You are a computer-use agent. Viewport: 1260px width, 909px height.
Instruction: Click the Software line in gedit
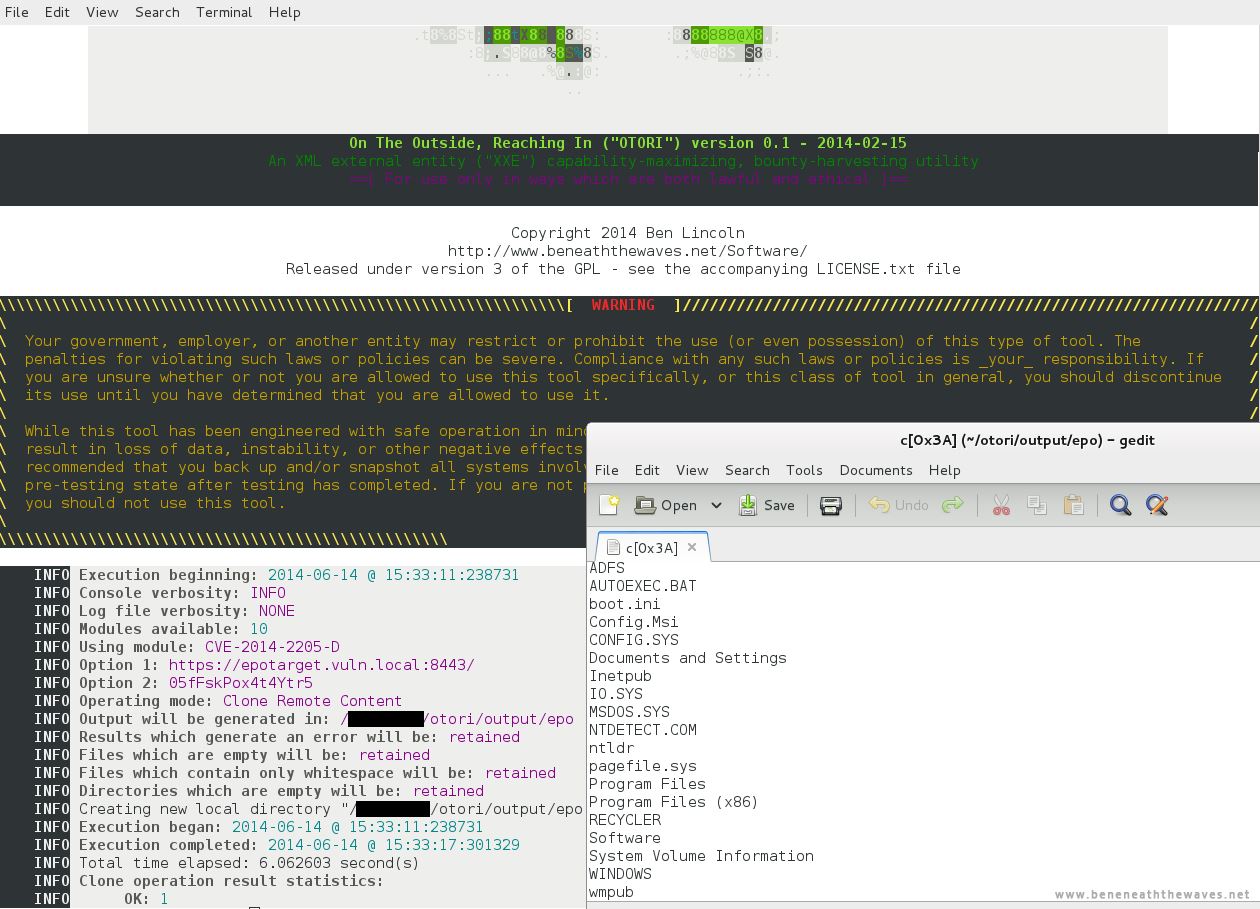625,838
